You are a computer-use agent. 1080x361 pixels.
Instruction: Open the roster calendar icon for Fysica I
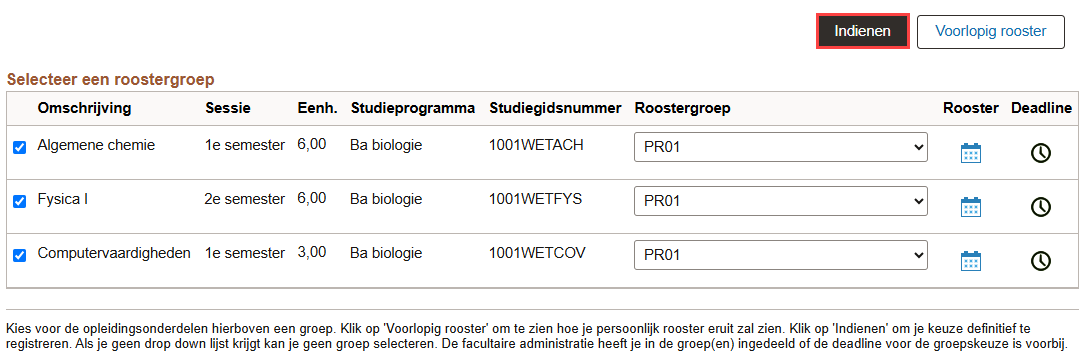(970, 207)
